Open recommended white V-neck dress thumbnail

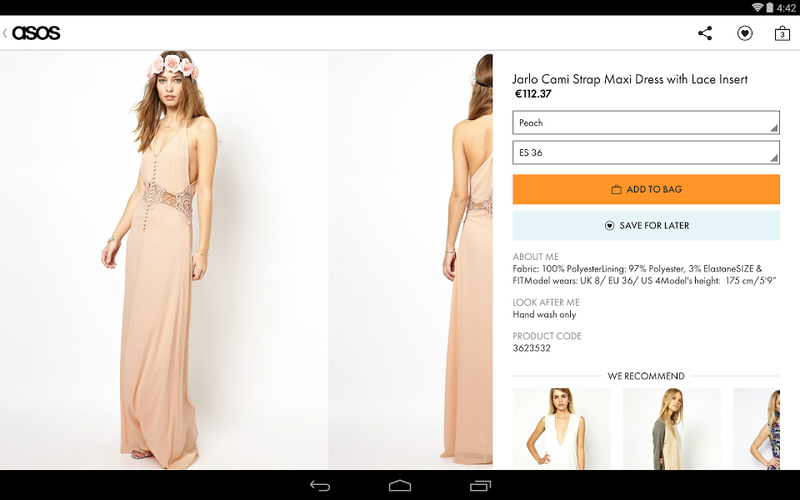point(561,429)
